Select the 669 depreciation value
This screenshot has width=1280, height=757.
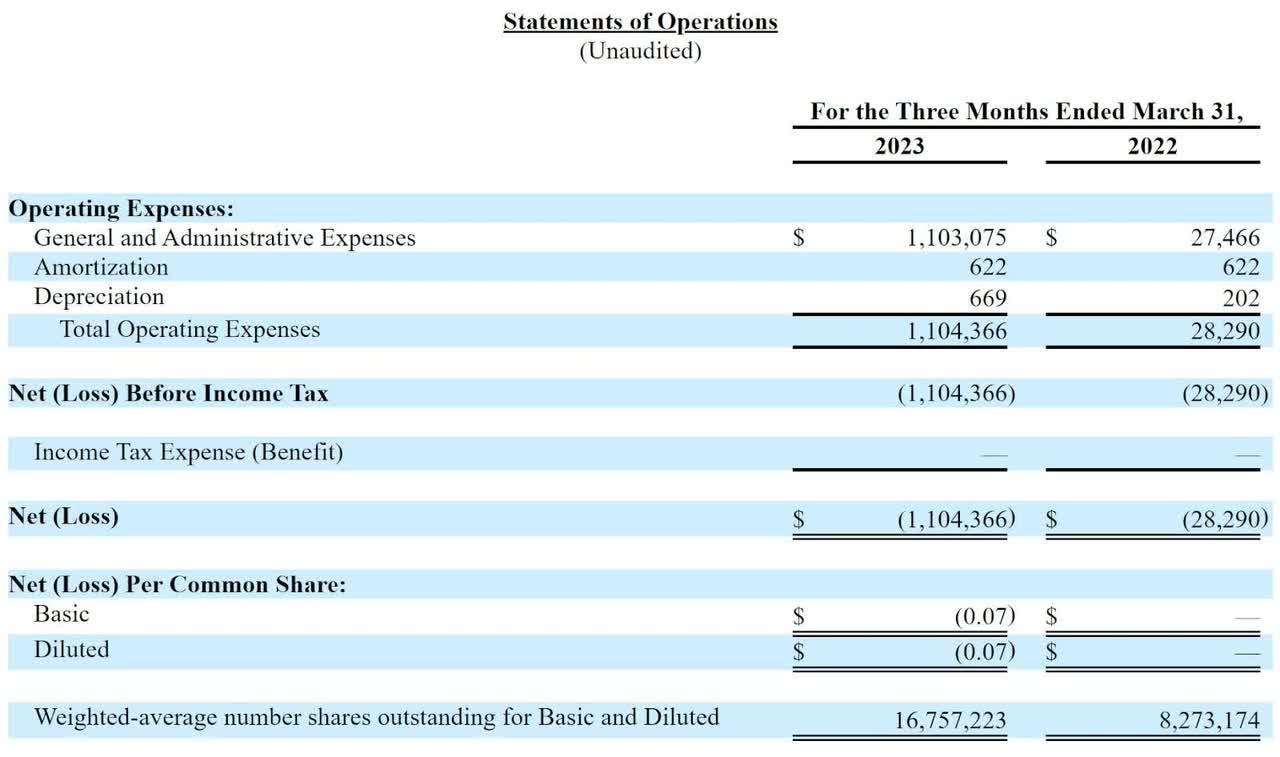[x=987, y=298]
